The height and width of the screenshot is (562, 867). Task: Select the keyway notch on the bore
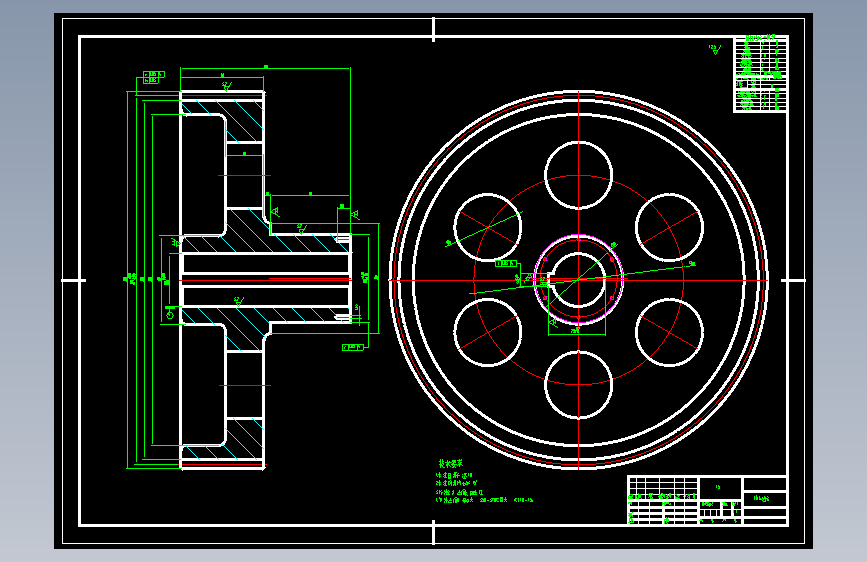(x=549, y=280)
